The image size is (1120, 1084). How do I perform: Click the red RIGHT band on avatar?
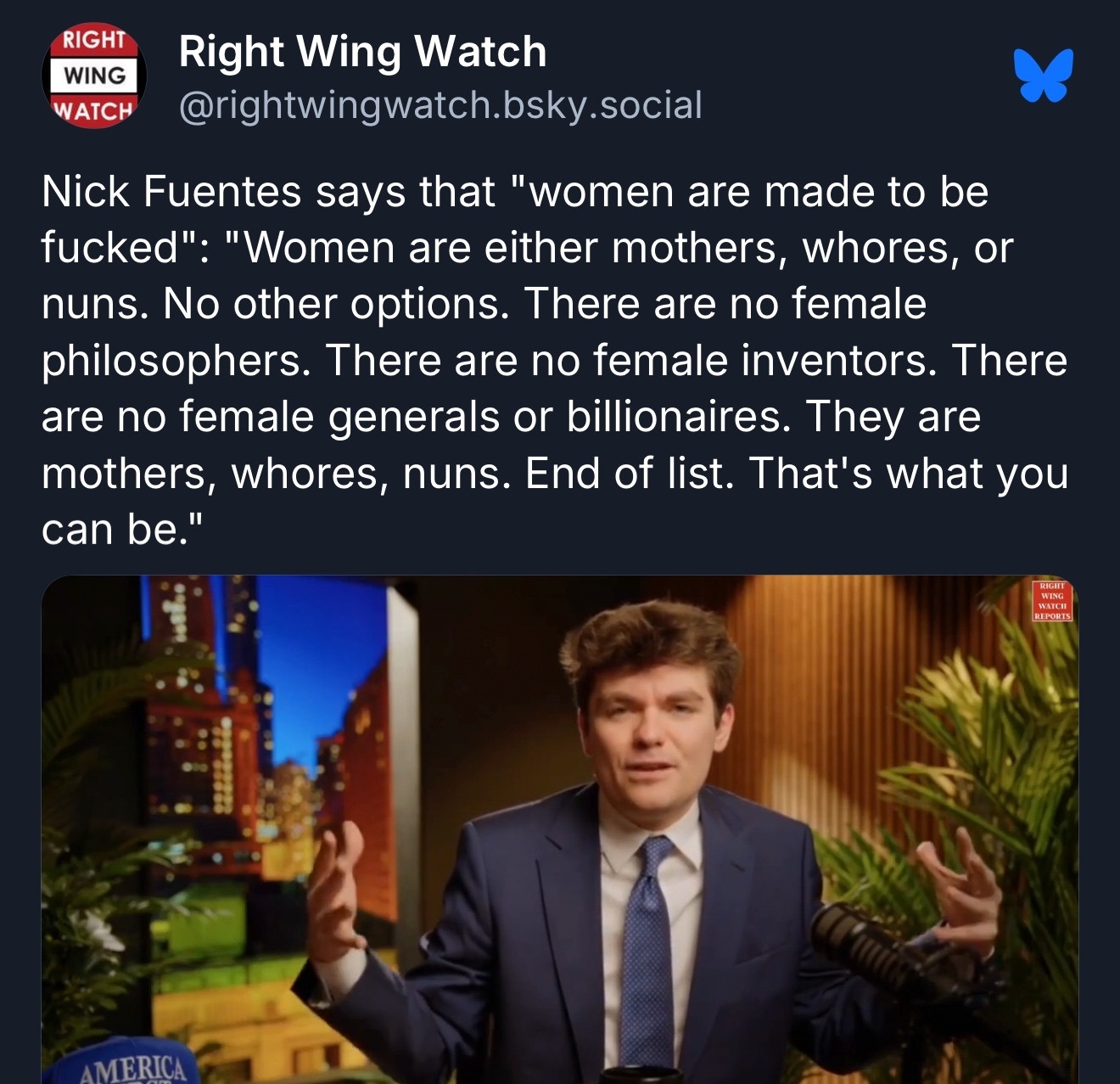(94, 40)
